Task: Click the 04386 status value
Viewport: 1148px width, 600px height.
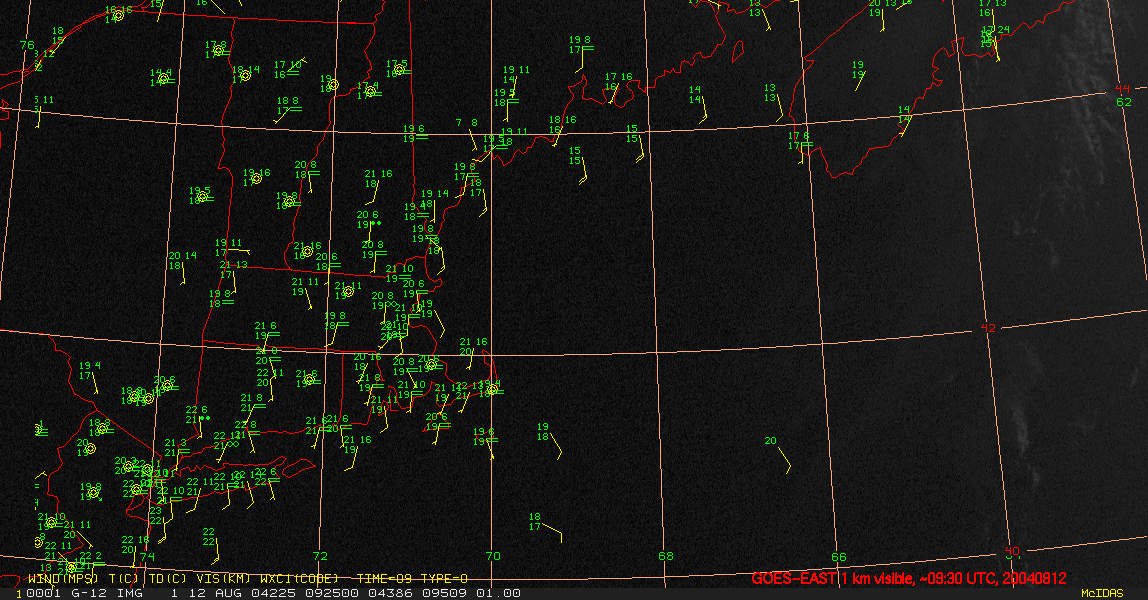Action: 390,593
